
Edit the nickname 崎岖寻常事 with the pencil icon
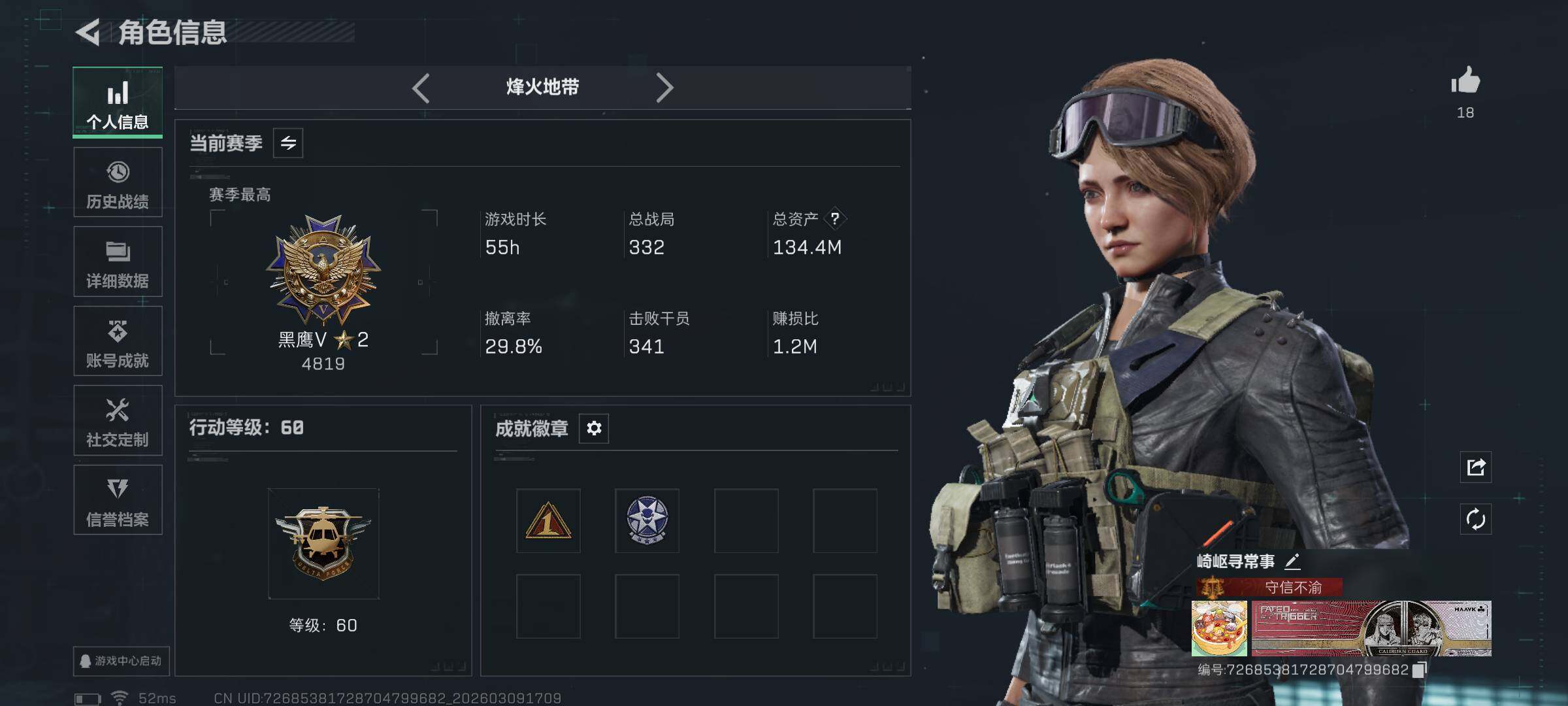click(x=1292, y=562)
